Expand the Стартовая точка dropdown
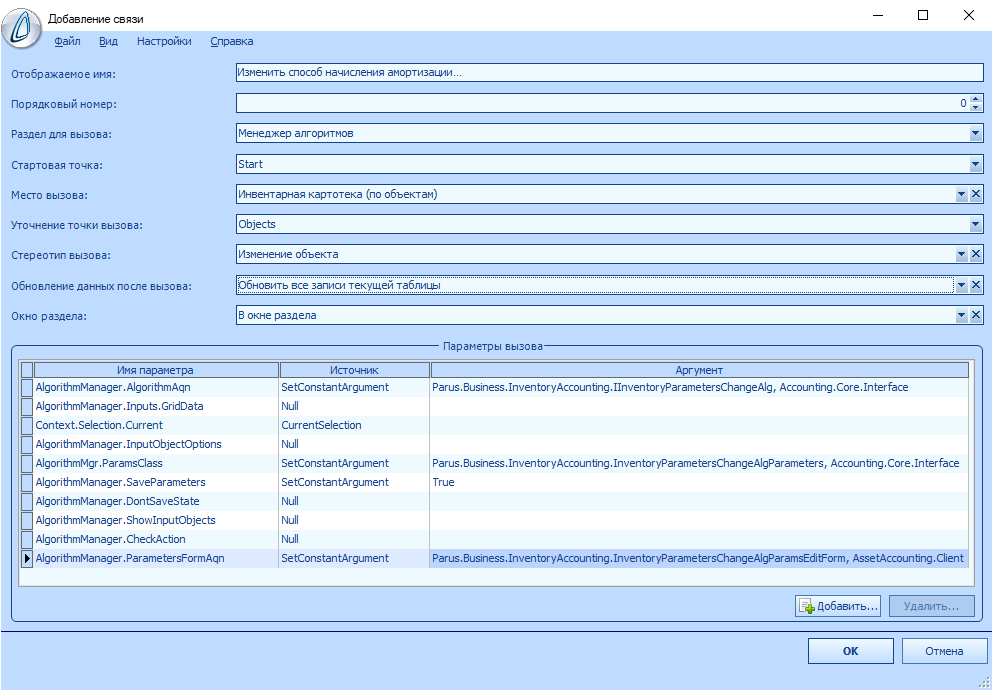This screenshot has width=993, height=691. coord(975,164)
